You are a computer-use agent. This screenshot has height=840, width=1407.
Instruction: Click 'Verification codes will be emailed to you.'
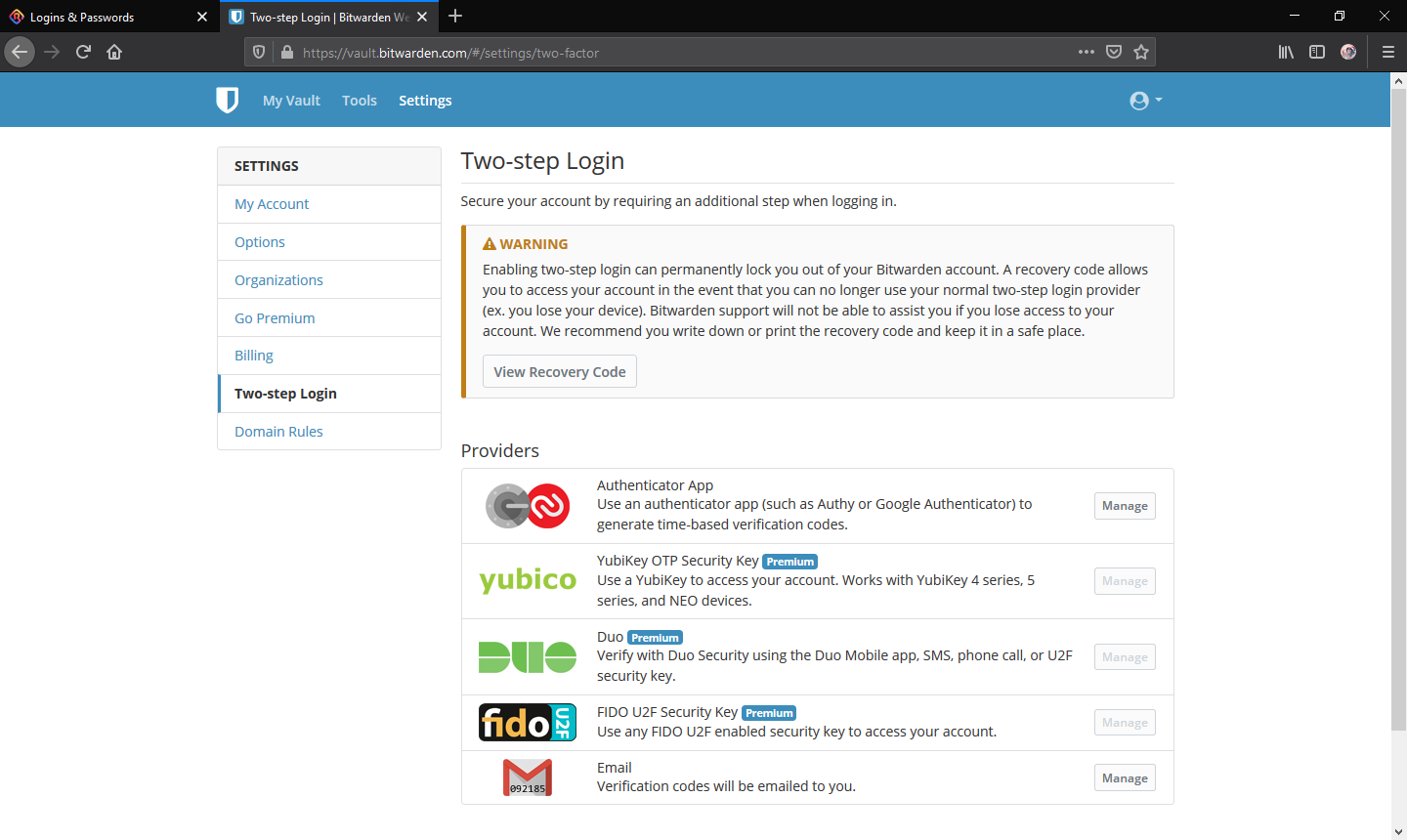[726, 786]
